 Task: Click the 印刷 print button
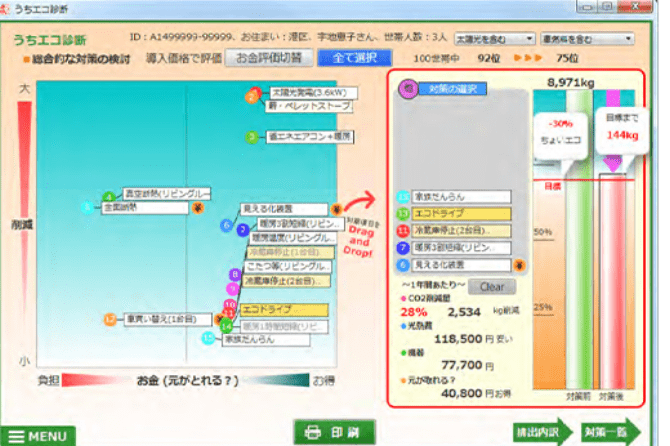tap(335, 432)
